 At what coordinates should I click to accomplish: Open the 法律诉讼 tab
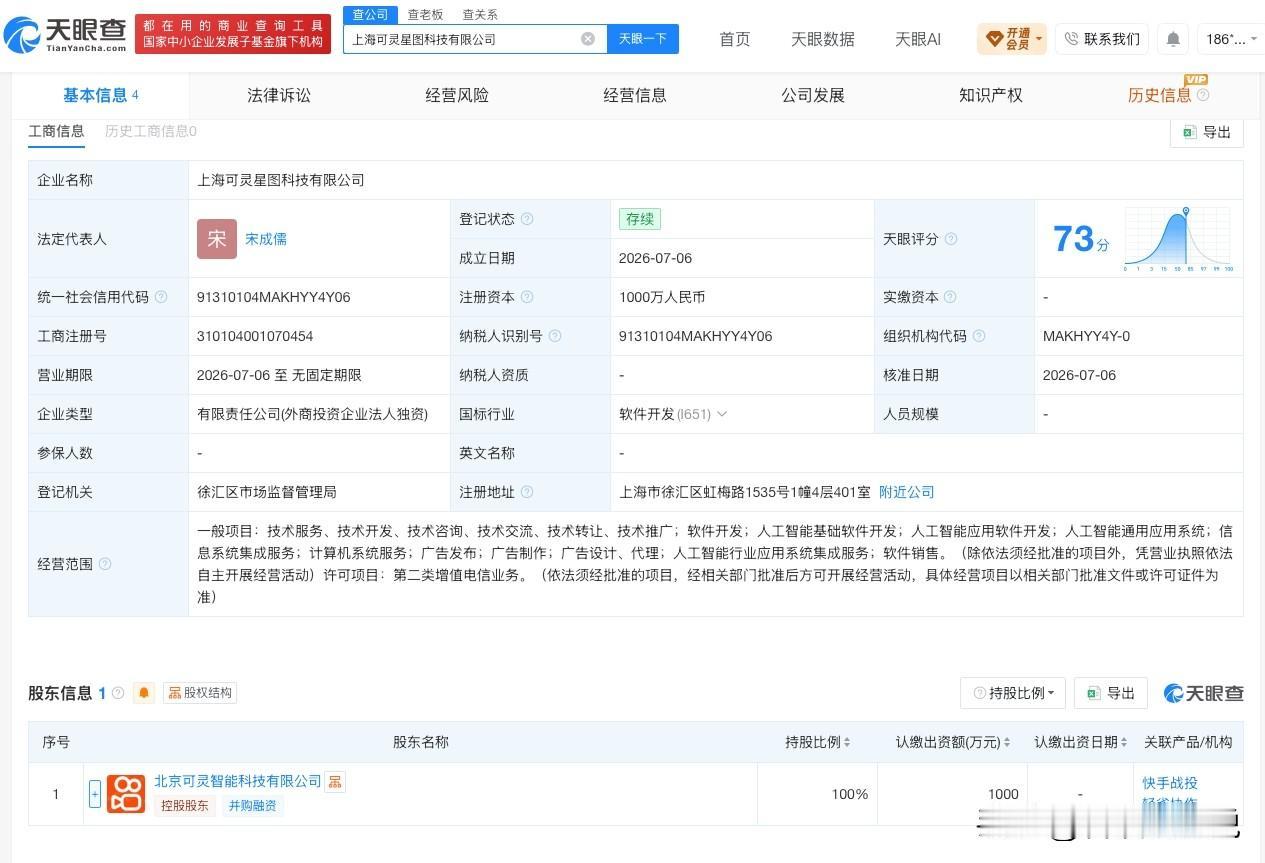coord(279,95)
